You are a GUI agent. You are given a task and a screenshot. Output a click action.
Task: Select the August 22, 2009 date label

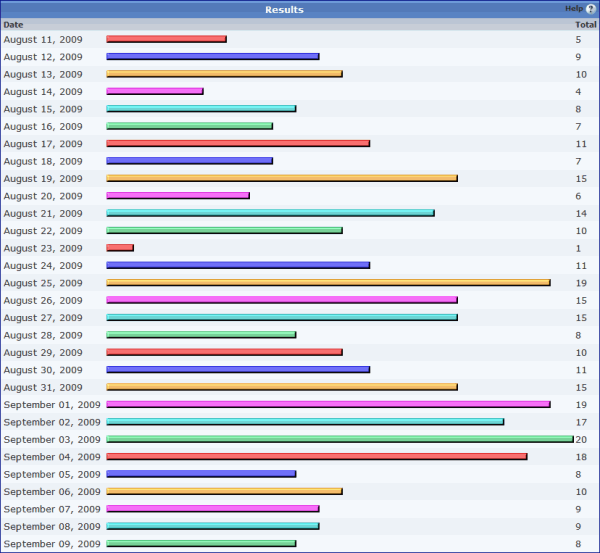[43, 231]
